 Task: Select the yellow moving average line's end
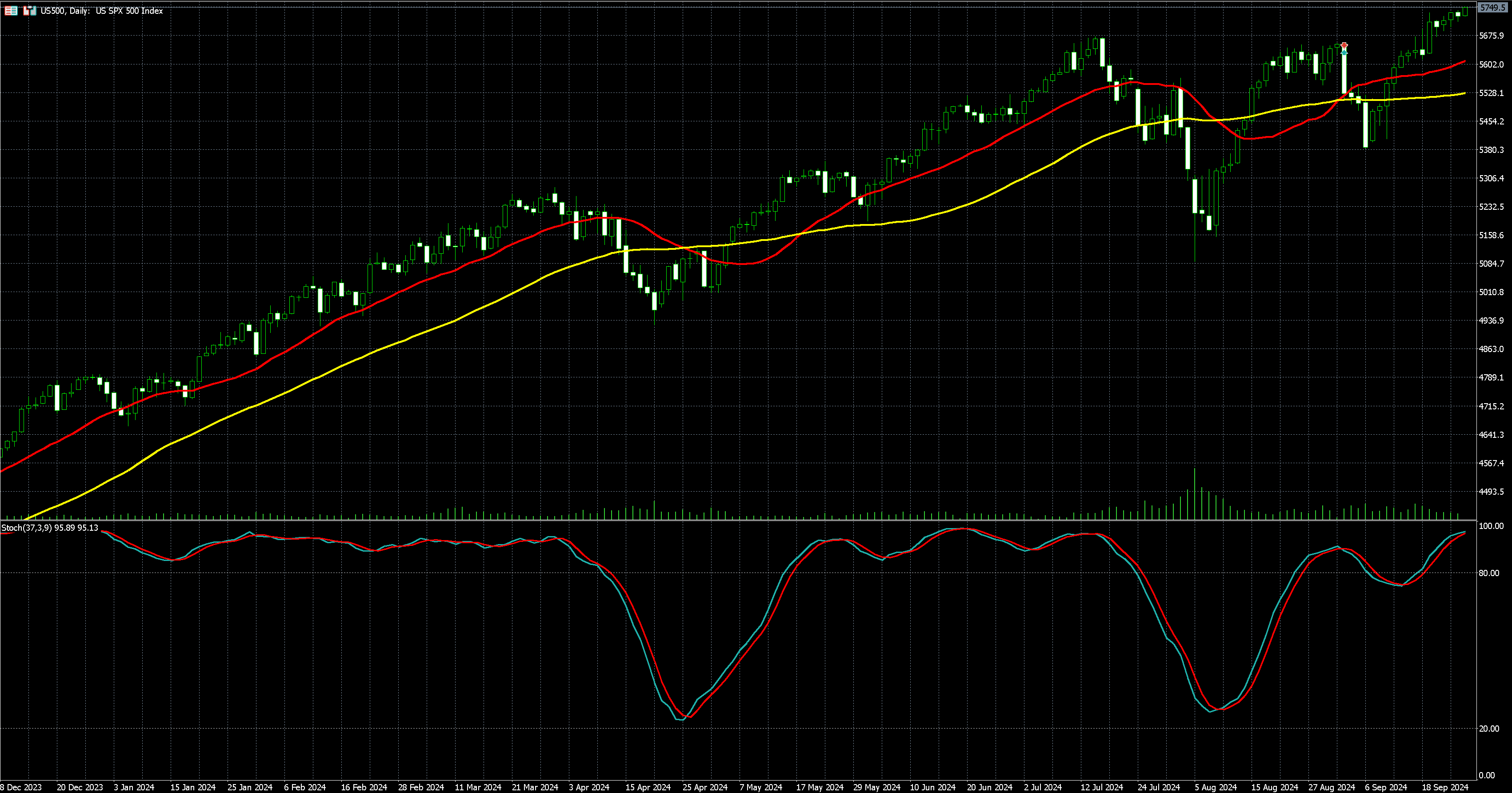(x=1464, y=93)
